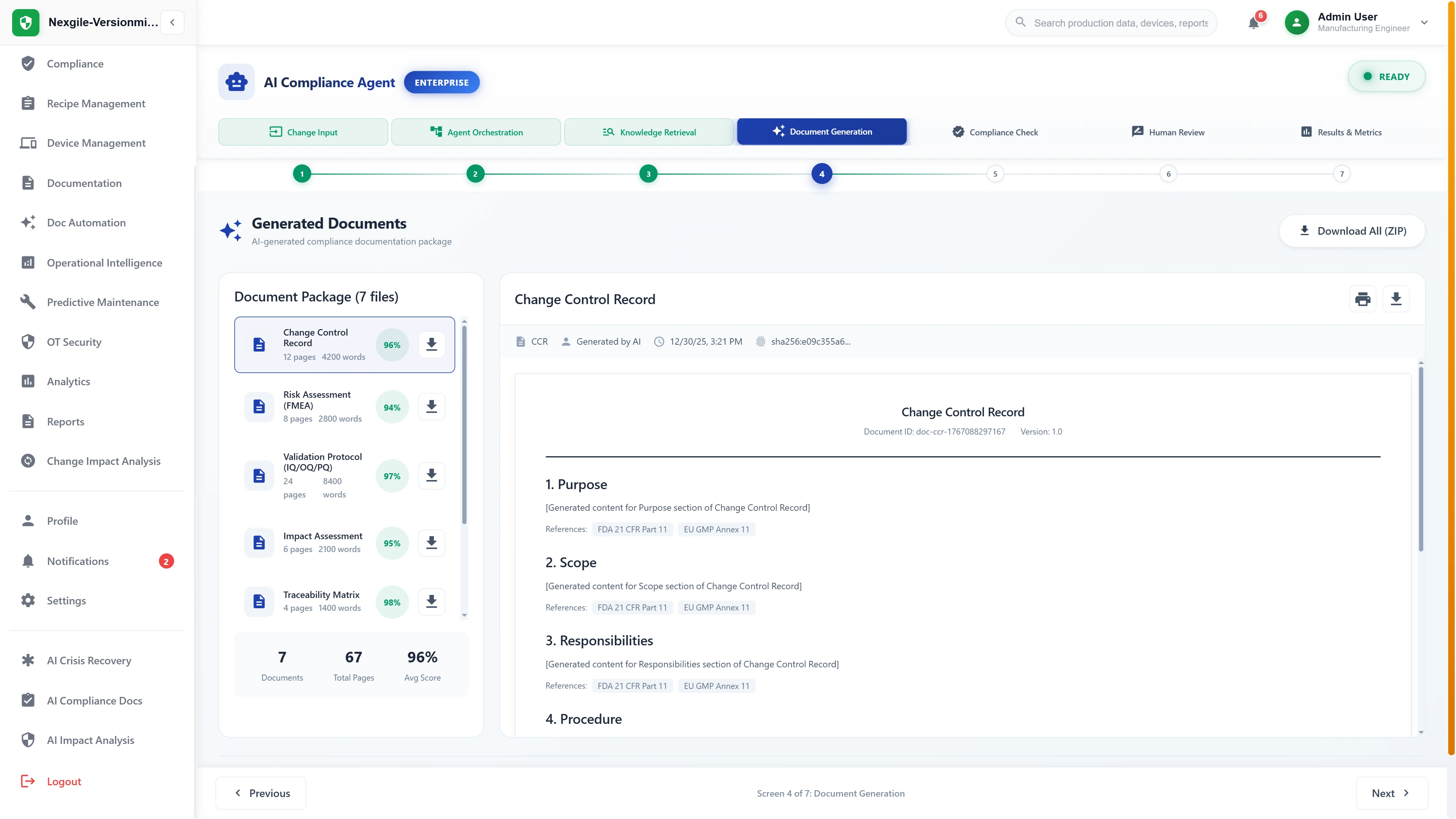Click the production data search field
The height and width of the screenshot is (819, 1456).
tap(1110, 23)
